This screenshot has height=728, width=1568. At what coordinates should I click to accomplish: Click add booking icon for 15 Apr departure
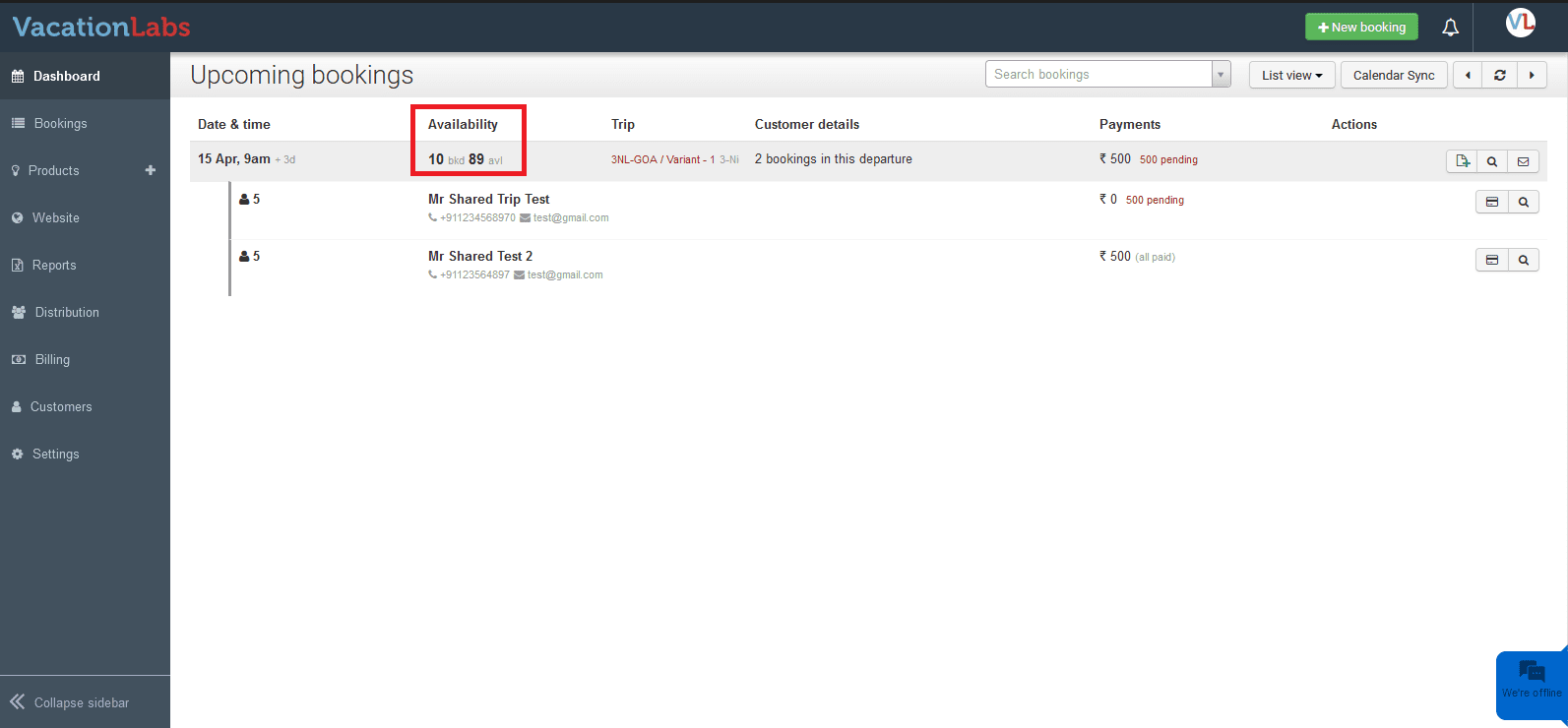coord(1462,161)
